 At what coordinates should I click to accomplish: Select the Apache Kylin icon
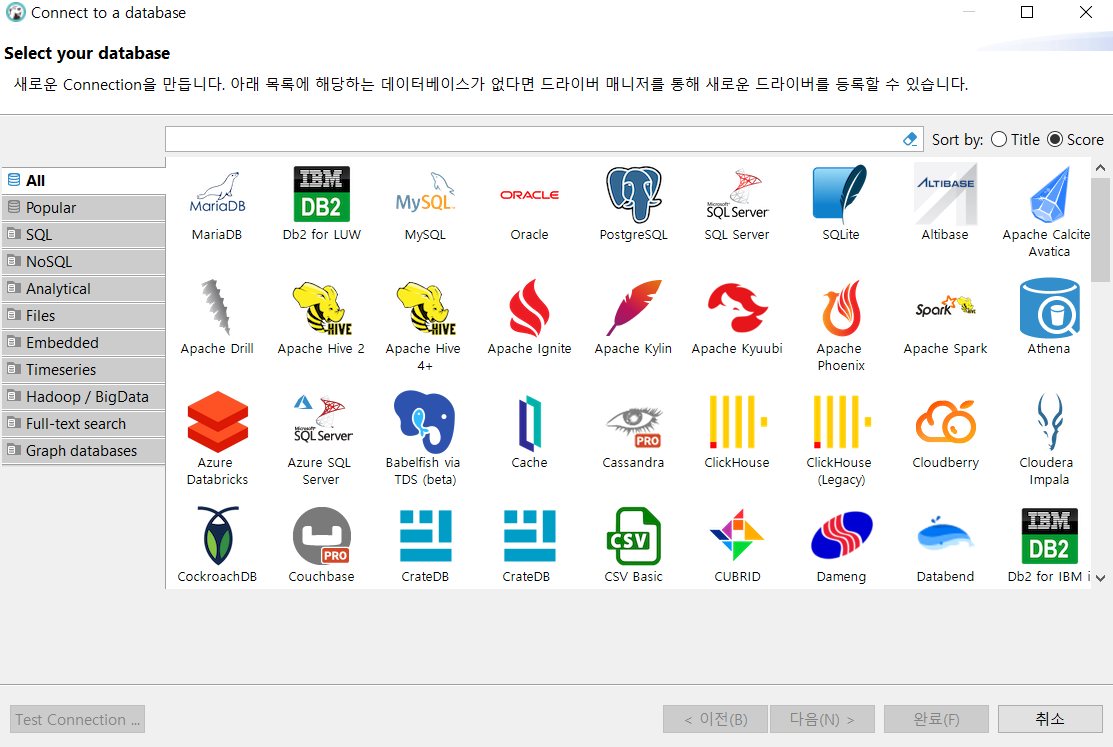pyautogui.click(x=633, y=307)
